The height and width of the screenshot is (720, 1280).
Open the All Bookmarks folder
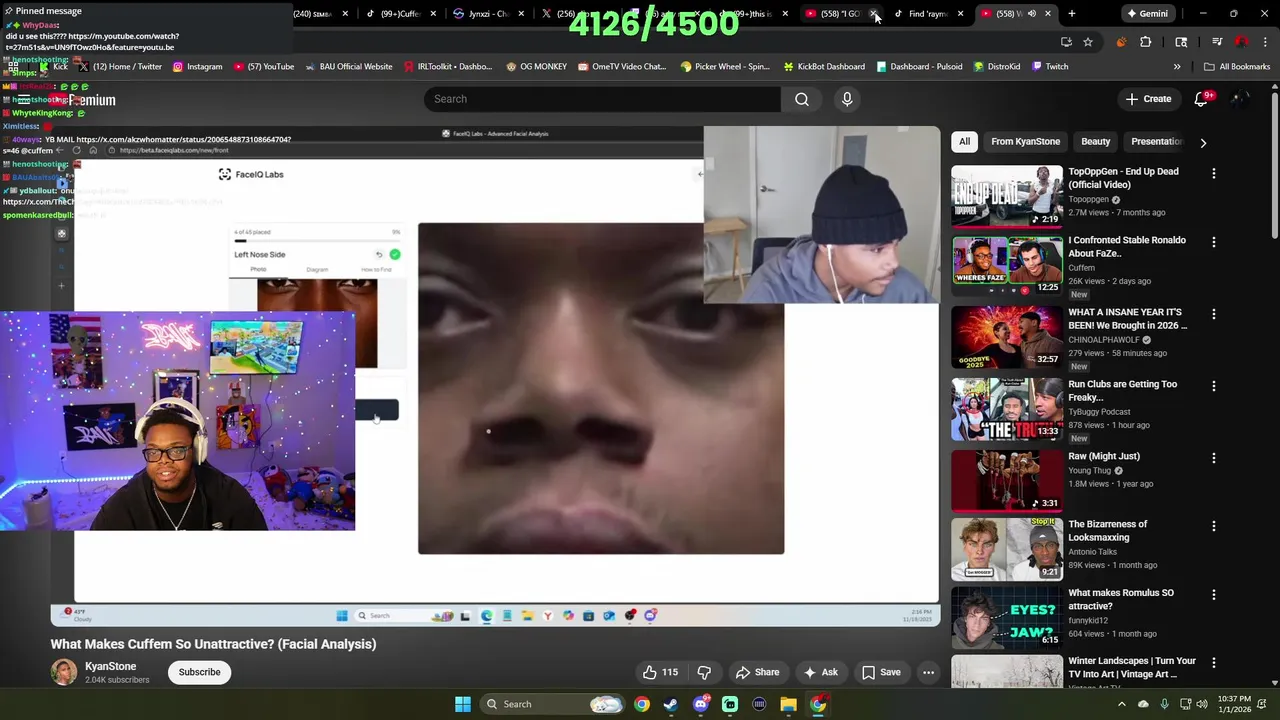tap(1237, 66)
